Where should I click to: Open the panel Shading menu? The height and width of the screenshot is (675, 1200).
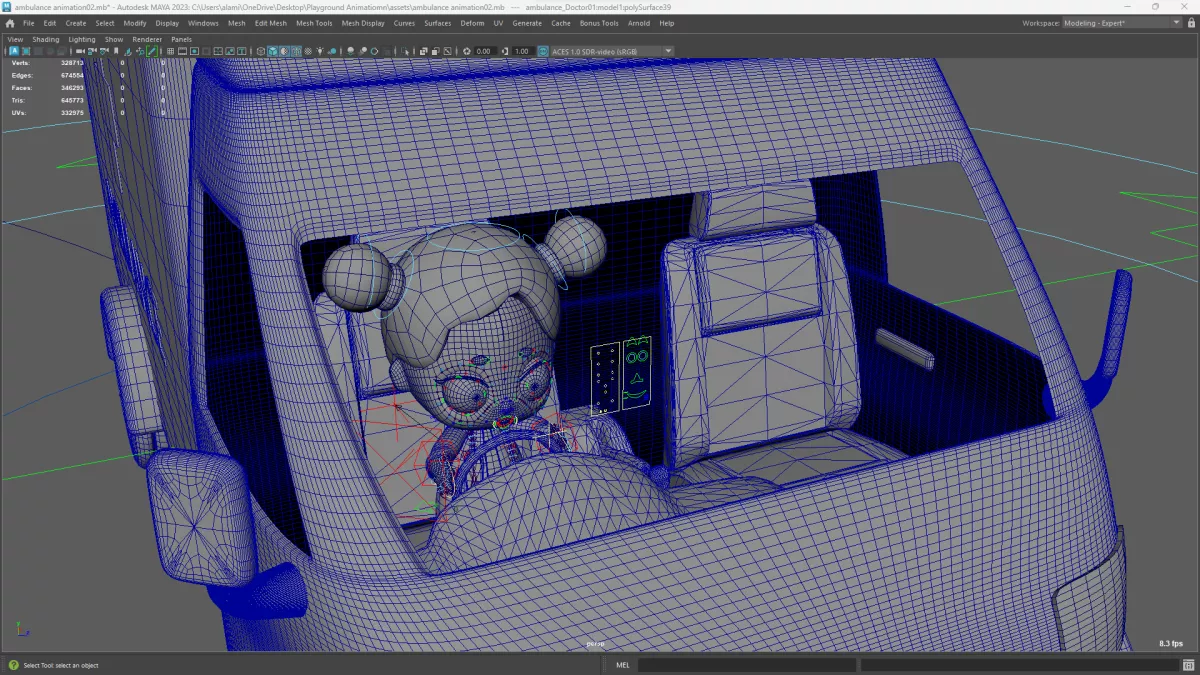(46, 39)
